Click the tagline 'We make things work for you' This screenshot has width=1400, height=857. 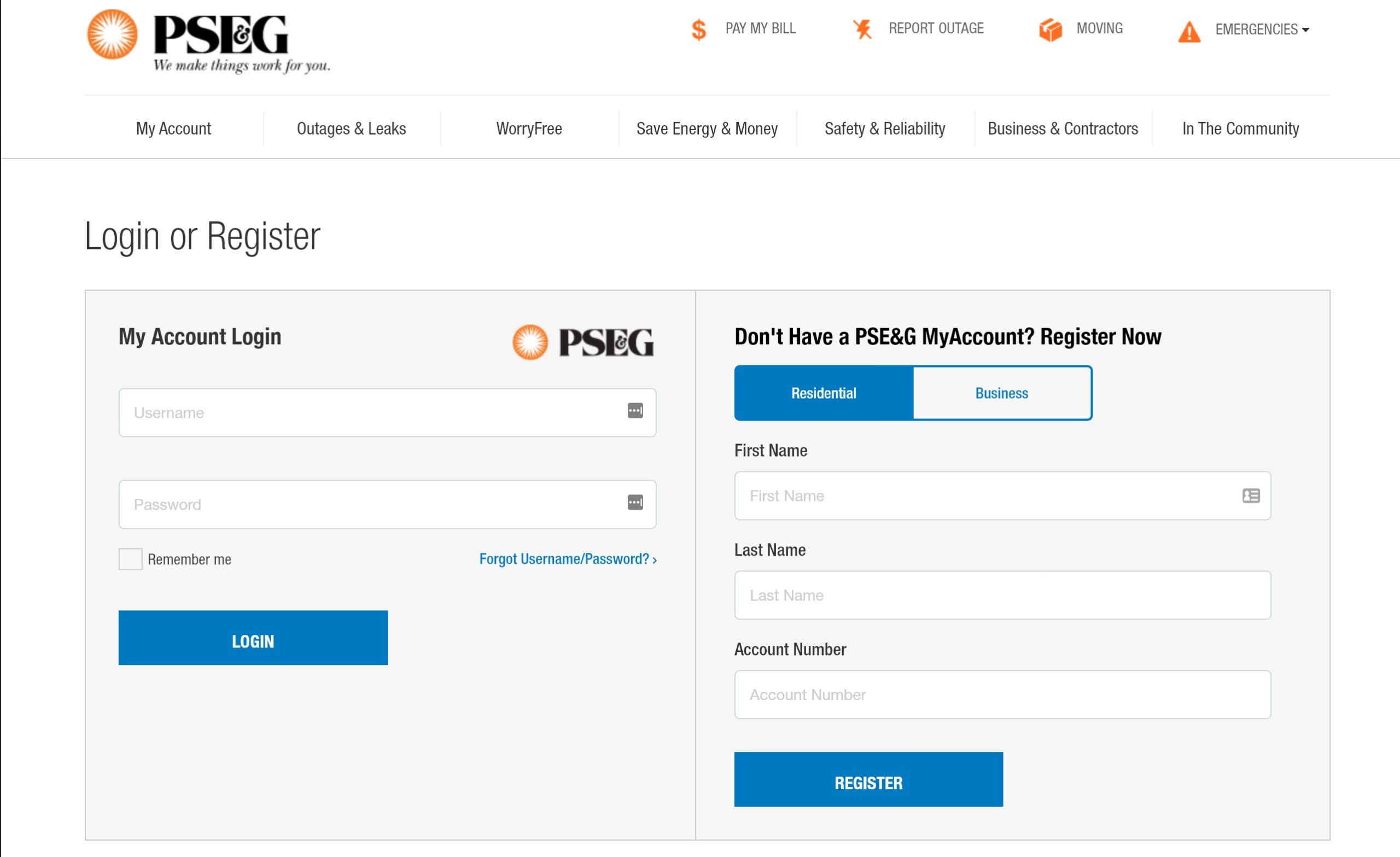(x=242, y=66)
